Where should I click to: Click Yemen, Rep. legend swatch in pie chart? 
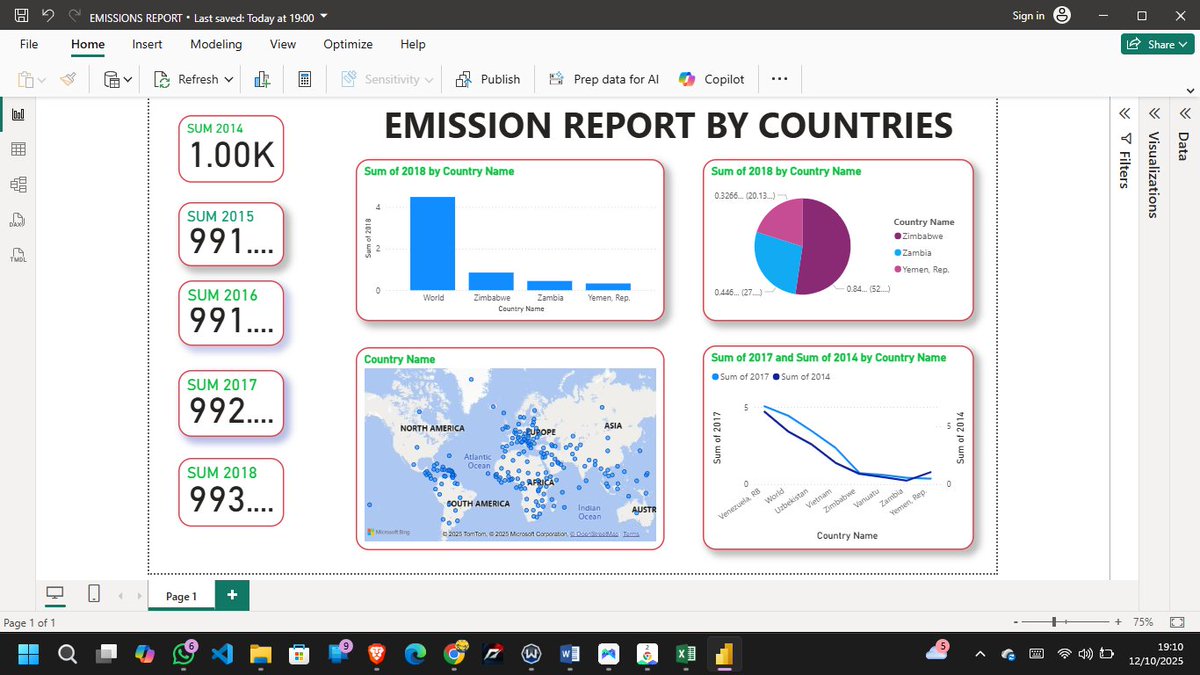pos(898,271)
